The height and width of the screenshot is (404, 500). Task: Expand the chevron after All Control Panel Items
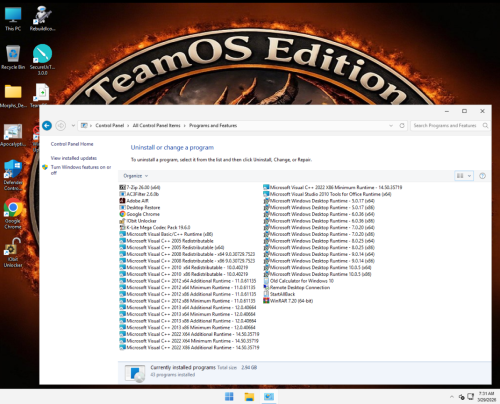(185, 126)
